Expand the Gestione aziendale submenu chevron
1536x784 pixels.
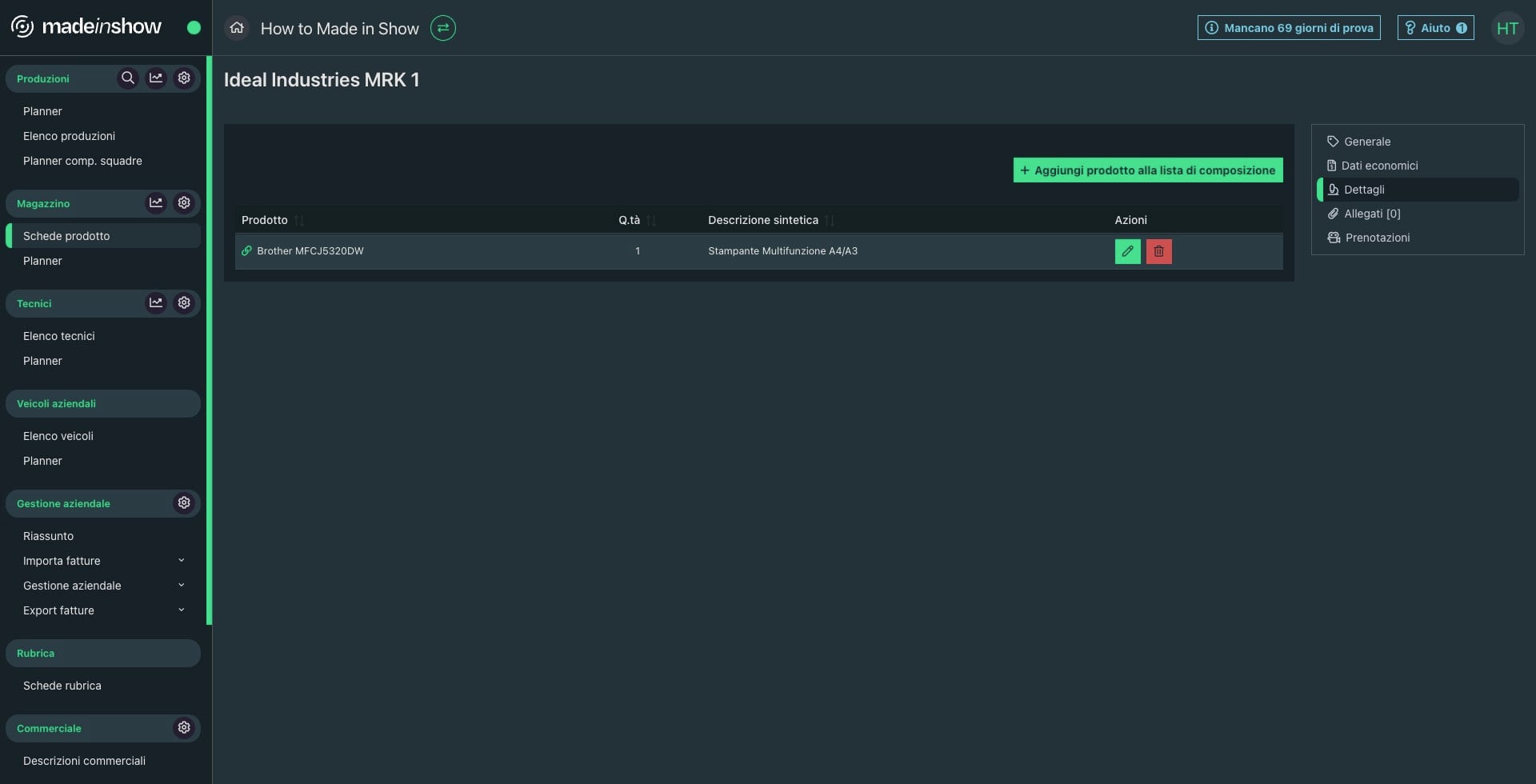(181, 586)
